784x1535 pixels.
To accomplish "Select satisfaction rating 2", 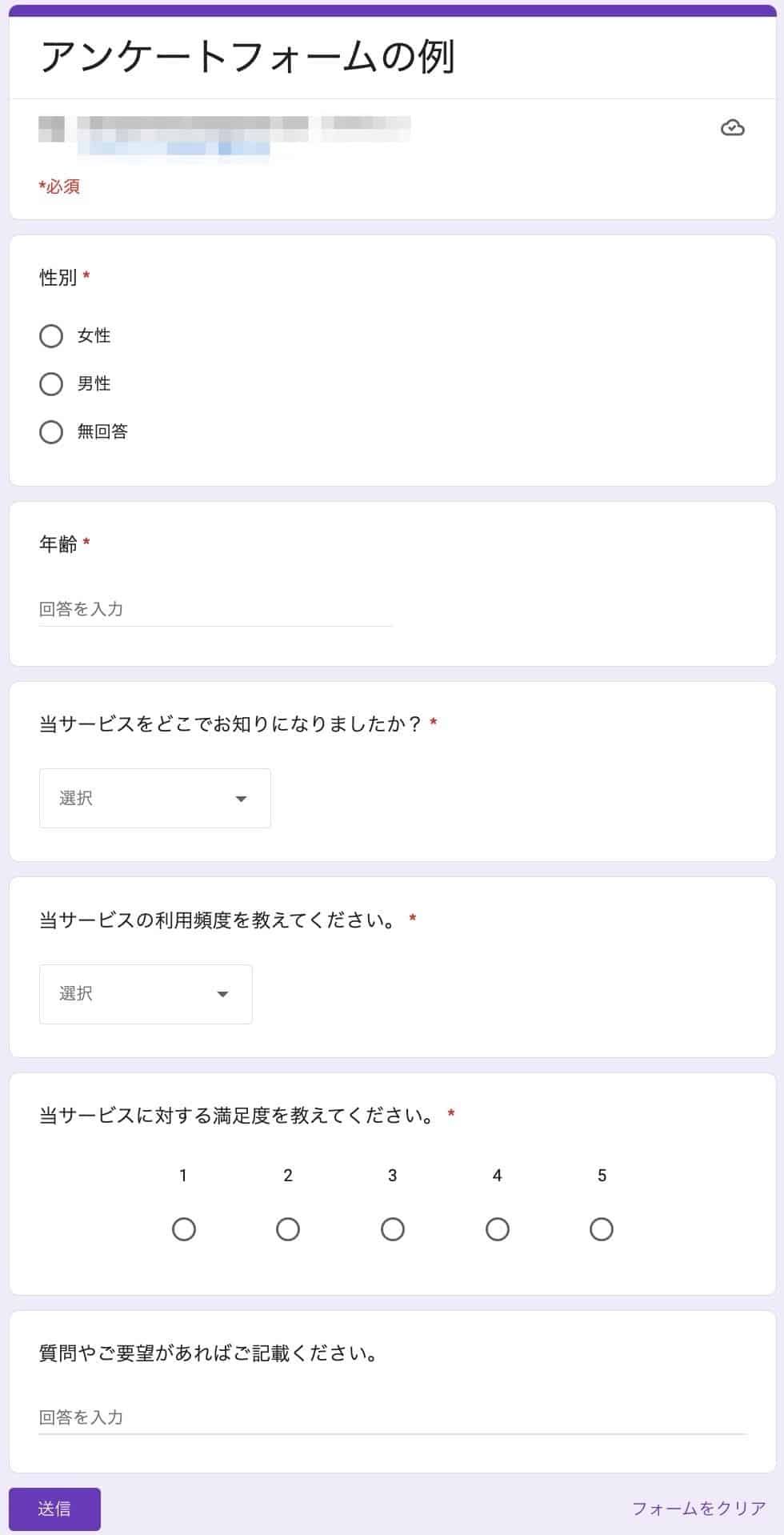I will pos(288,1229).
